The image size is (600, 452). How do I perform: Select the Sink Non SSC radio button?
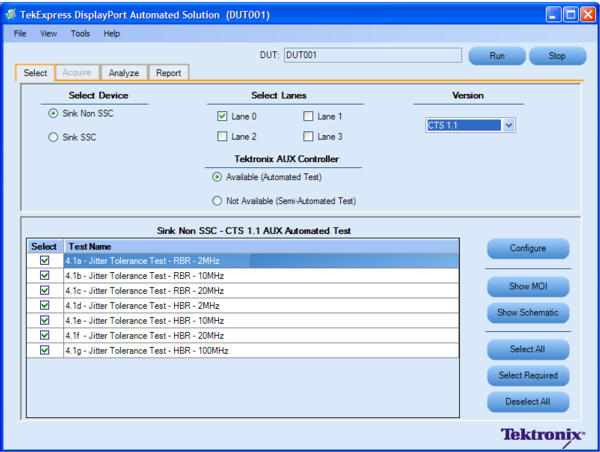(x=53, y=113)
